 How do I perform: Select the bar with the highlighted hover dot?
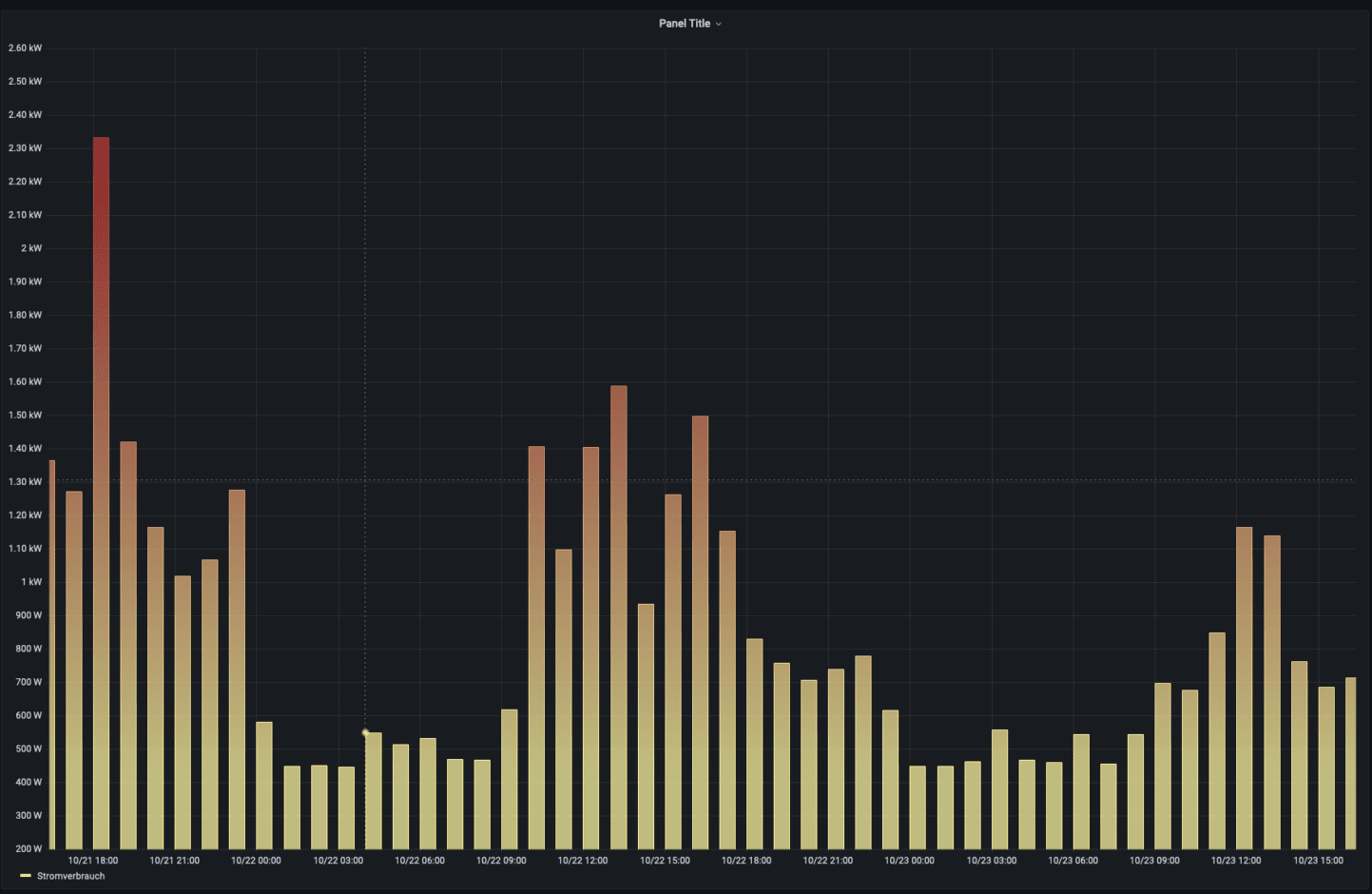[x=374, y=789]
